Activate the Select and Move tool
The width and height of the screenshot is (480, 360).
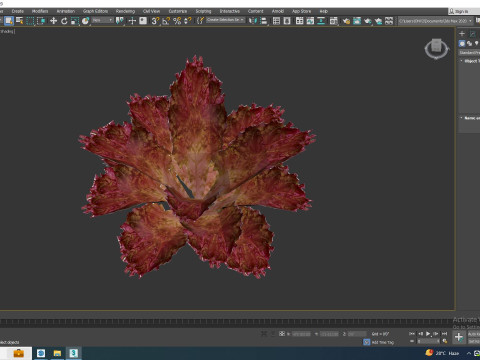point(53,21)
